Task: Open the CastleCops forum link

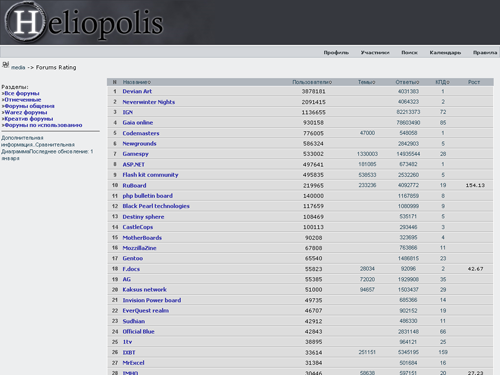Action: point(138,227)
